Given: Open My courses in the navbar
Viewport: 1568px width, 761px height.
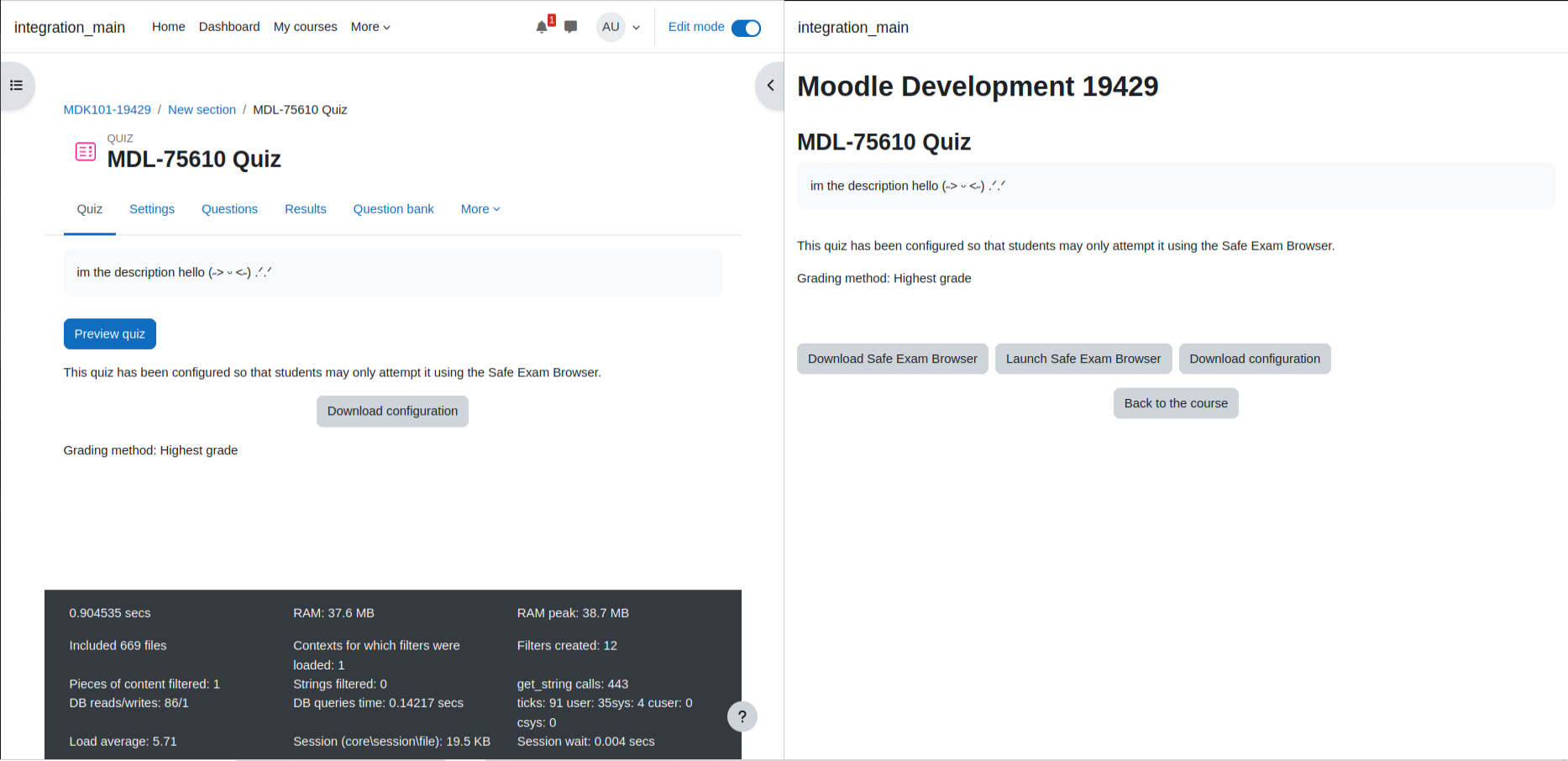Looking at the screenshot, I should pyautogui.click(x=306, y=27).
